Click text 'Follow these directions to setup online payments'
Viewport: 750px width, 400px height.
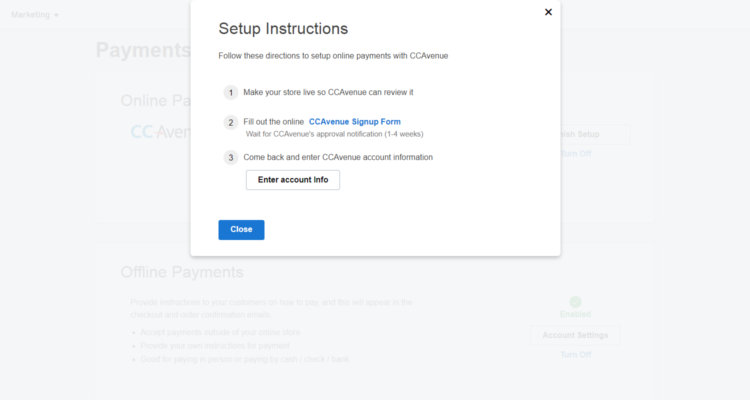click(305, 56)
